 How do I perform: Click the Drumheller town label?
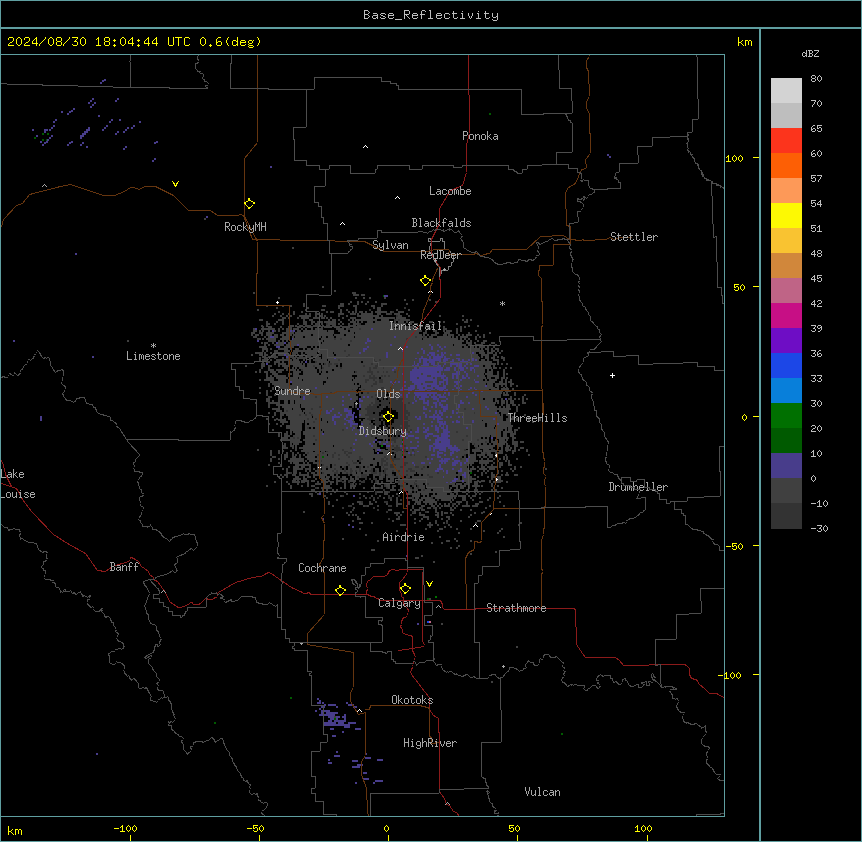pos(638,487)
